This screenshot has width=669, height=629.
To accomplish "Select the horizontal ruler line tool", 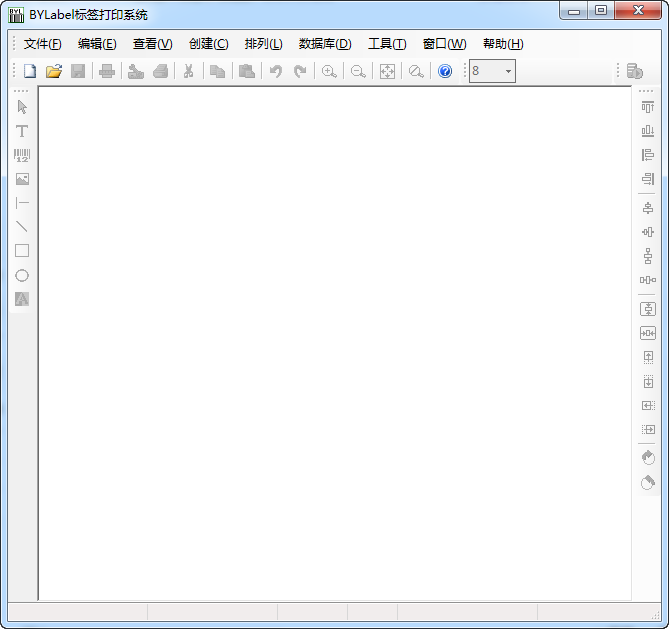I will coord(22,203).
